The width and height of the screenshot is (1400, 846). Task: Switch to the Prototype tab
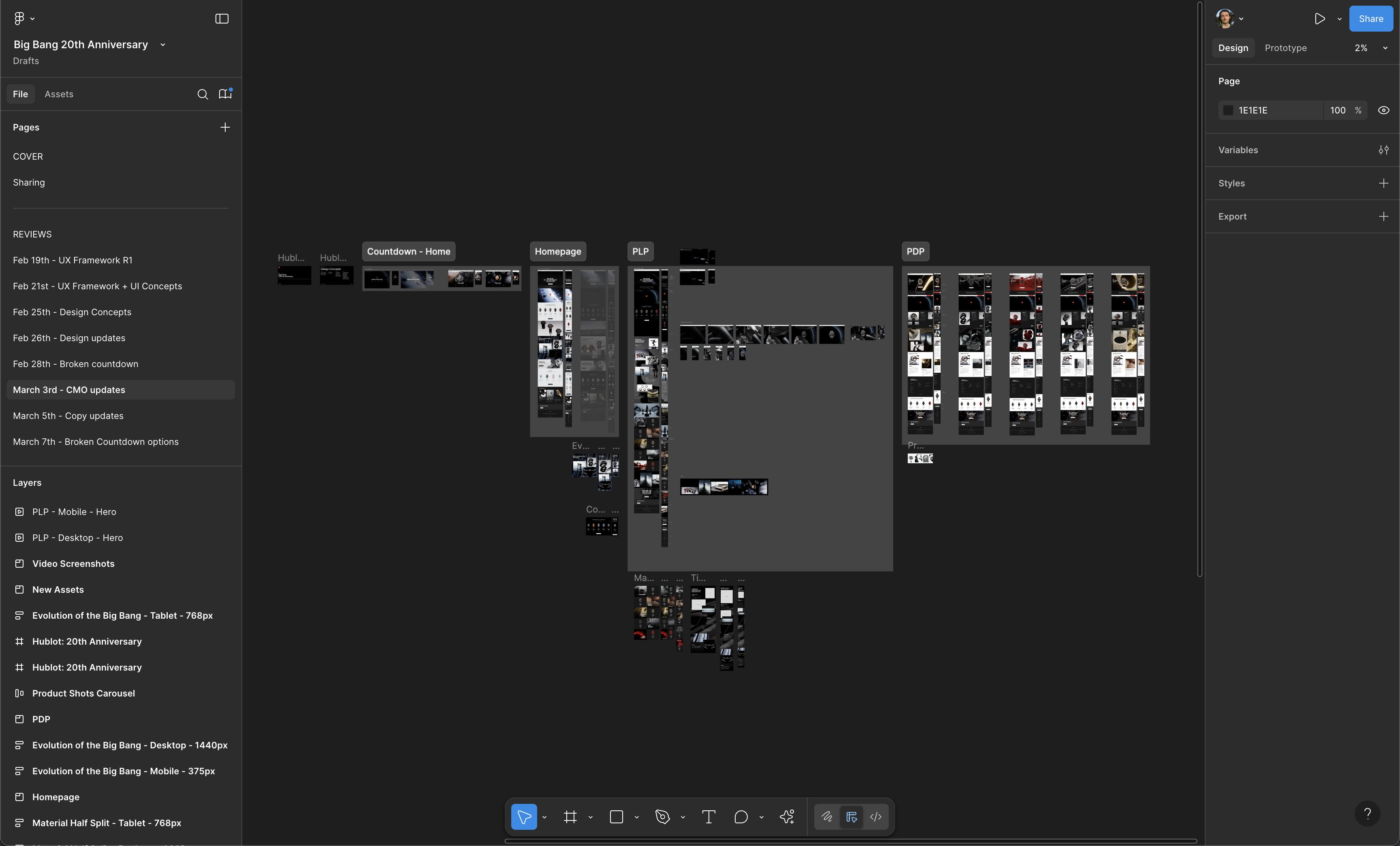[x=1285, y=48]
